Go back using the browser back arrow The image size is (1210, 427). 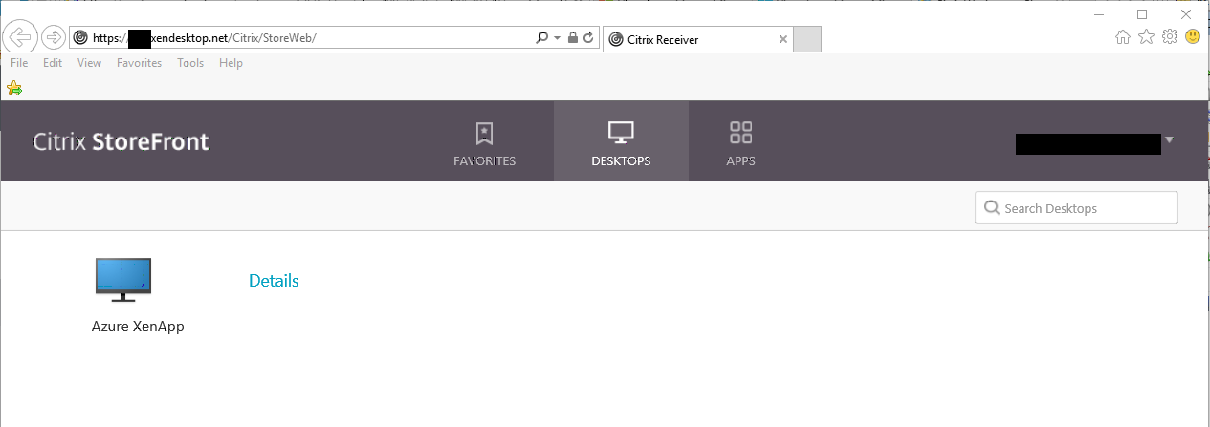coord(20,37)
